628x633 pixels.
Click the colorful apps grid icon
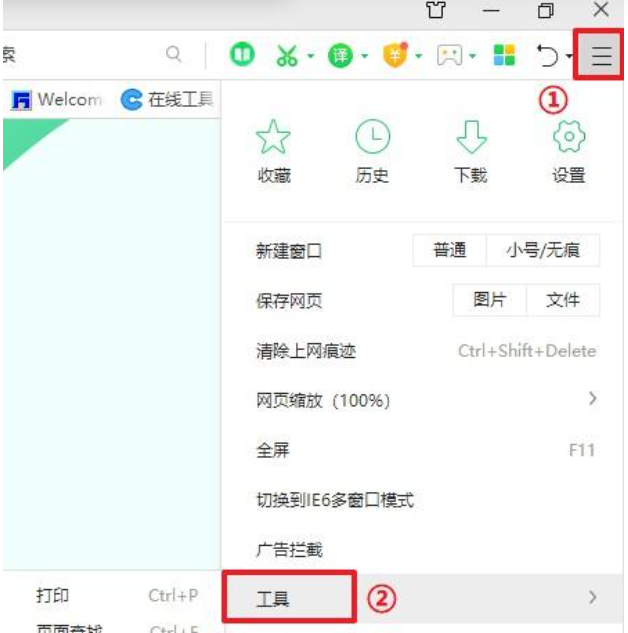click(x=504, y=55)
